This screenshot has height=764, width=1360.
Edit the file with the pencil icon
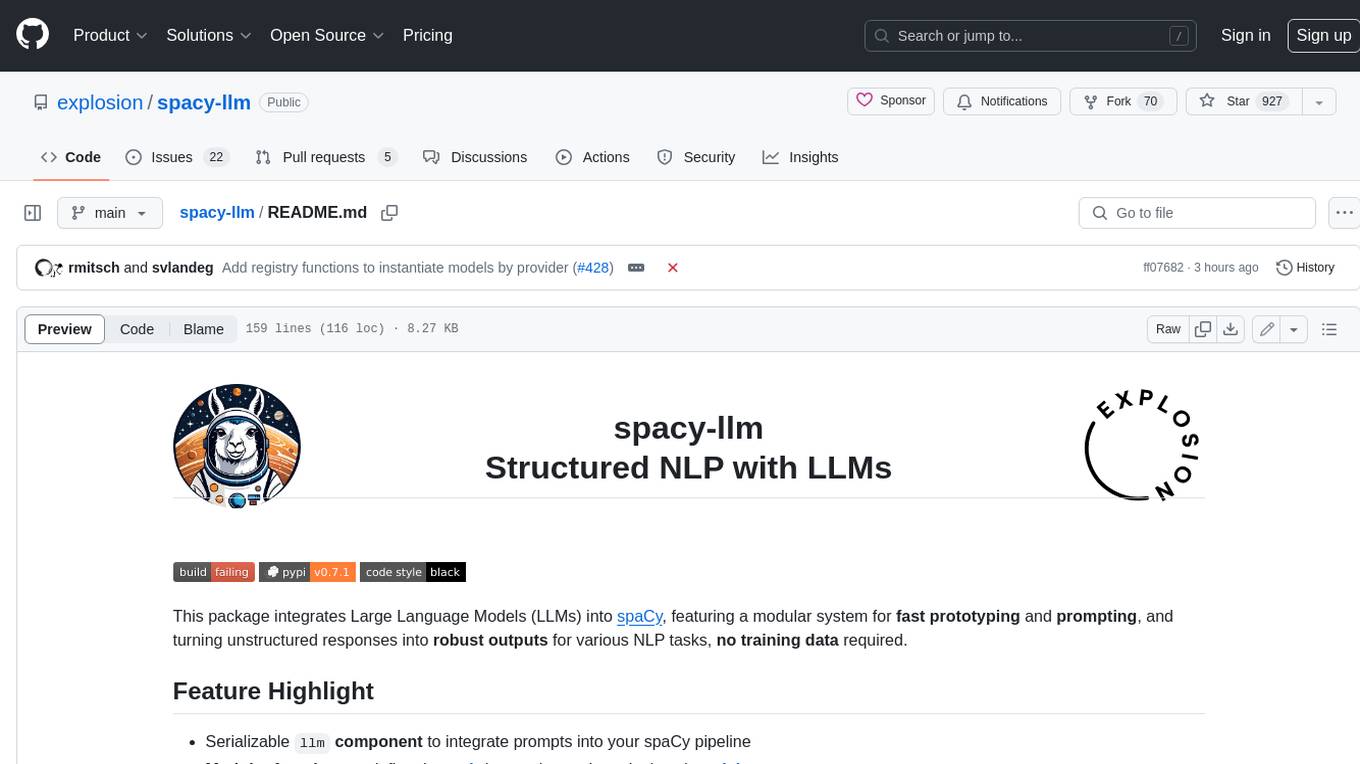[x=1267, y=329]
